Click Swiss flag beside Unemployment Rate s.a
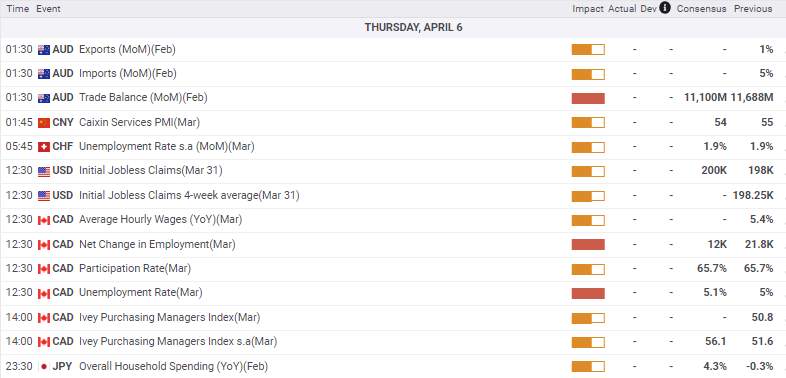The height and width of the screenshot is (378, 786). 44,147
